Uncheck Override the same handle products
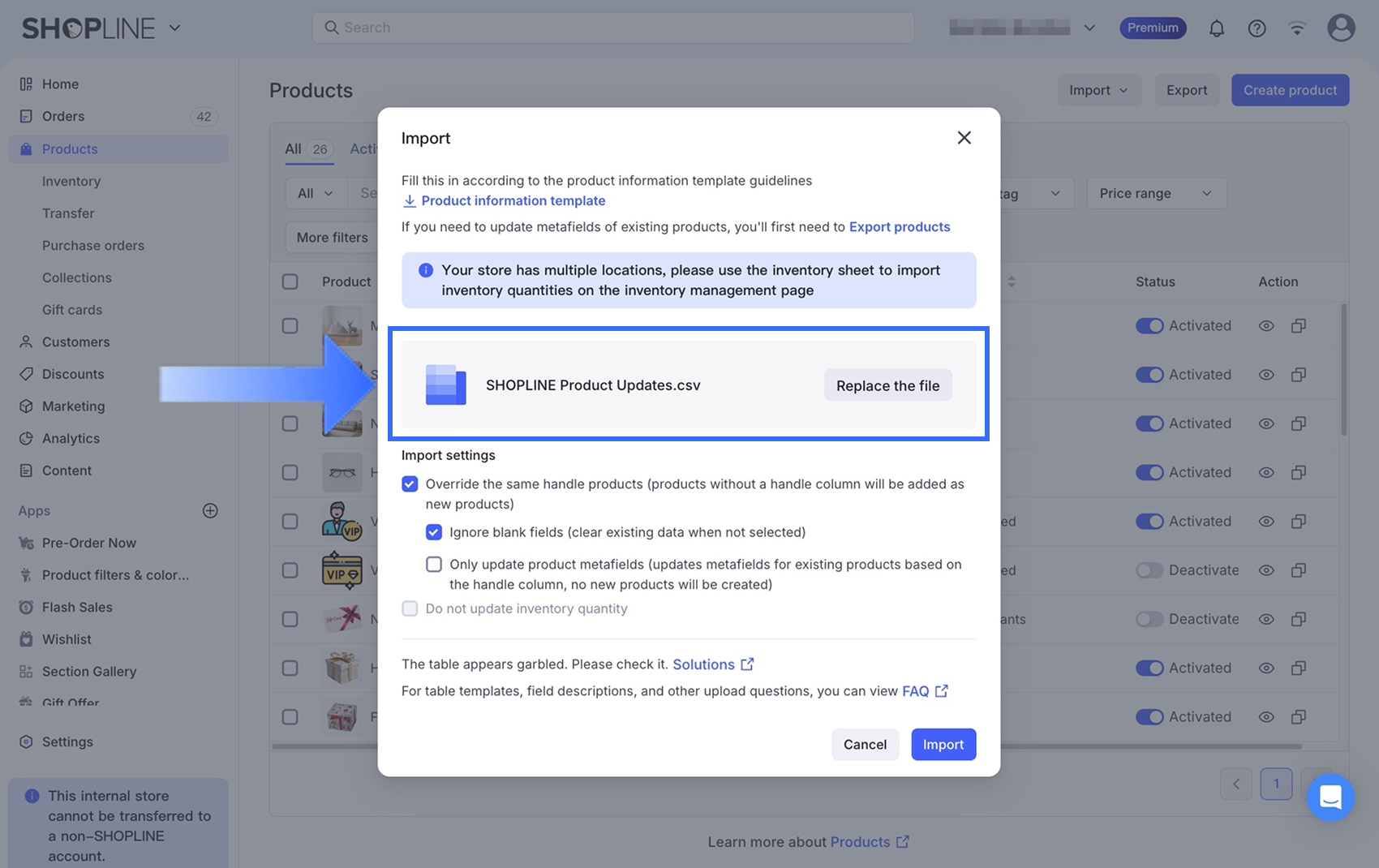The image size is (1379, 868). pos(410,484)
